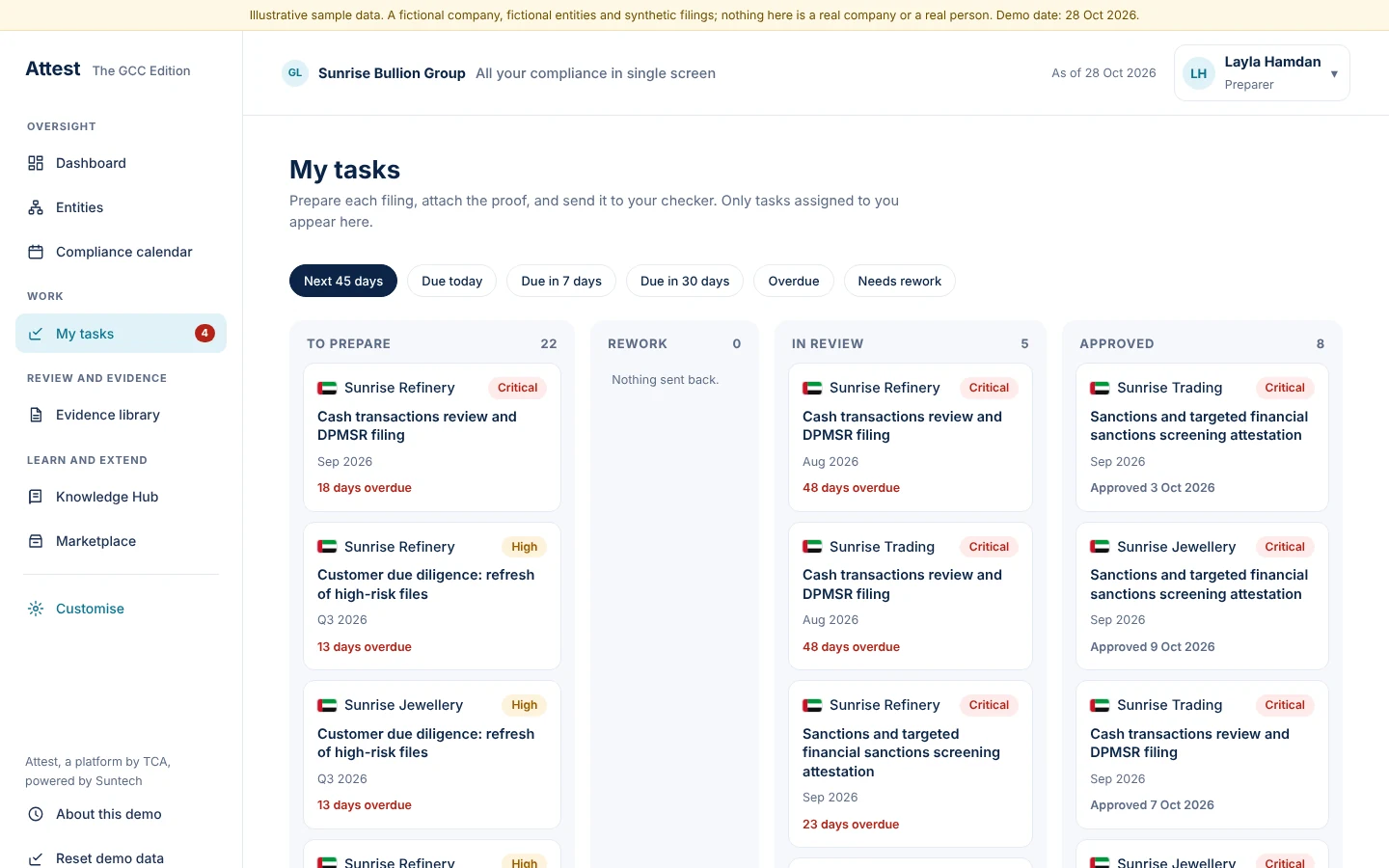Select the Due today filter
The image size is (1389, 868).
click(x=451, y=281)
